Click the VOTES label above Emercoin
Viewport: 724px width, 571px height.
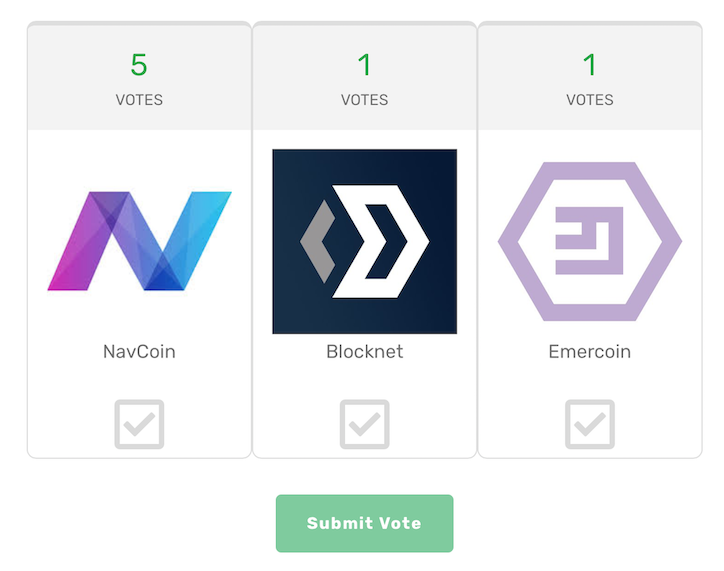[590, 100]
